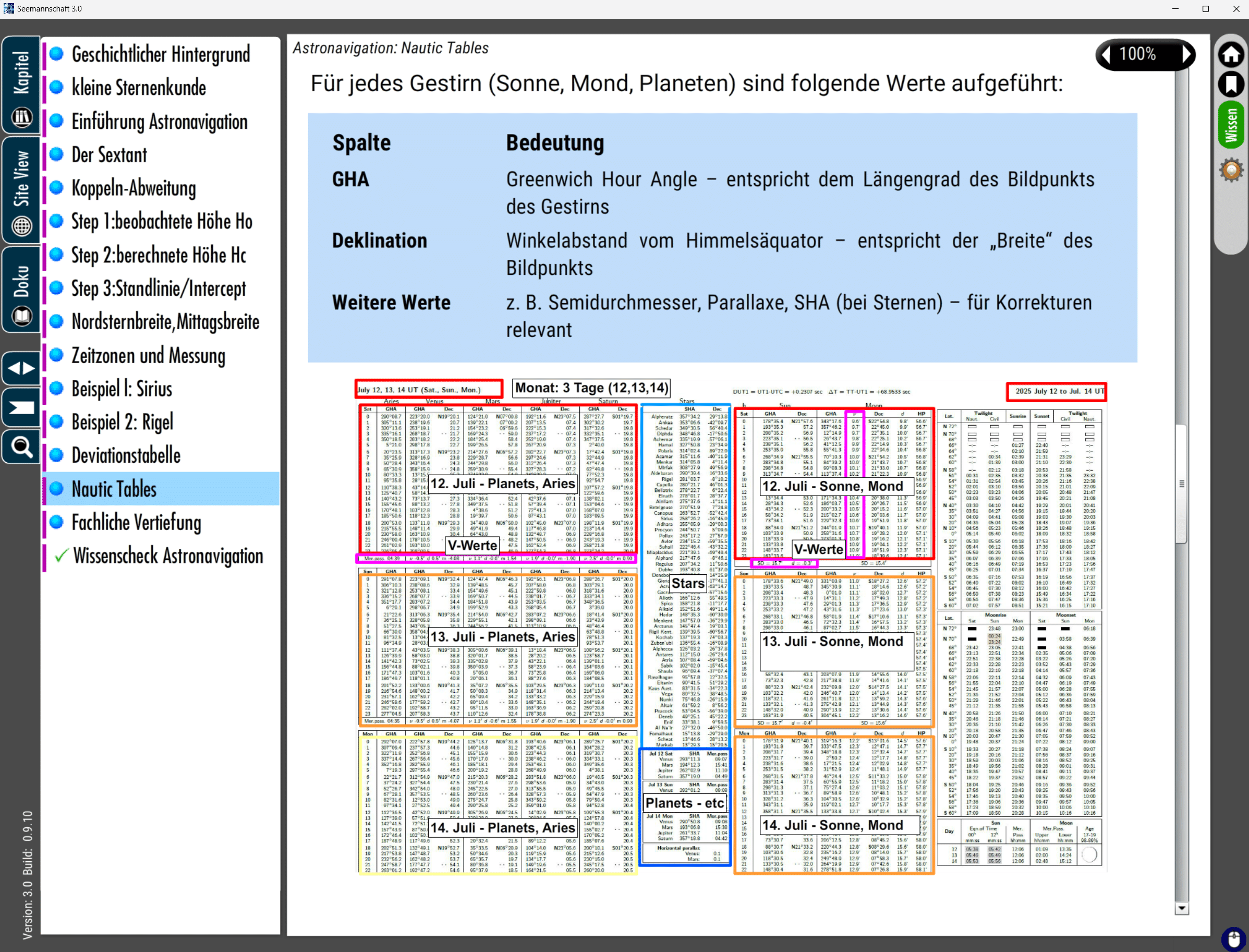Open Fachliche Vertiefung chapter

(136, 523)
